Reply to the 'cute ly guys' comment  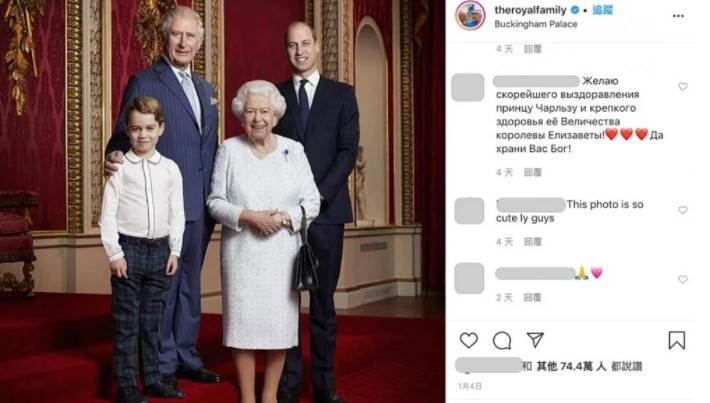pos(532,242)
